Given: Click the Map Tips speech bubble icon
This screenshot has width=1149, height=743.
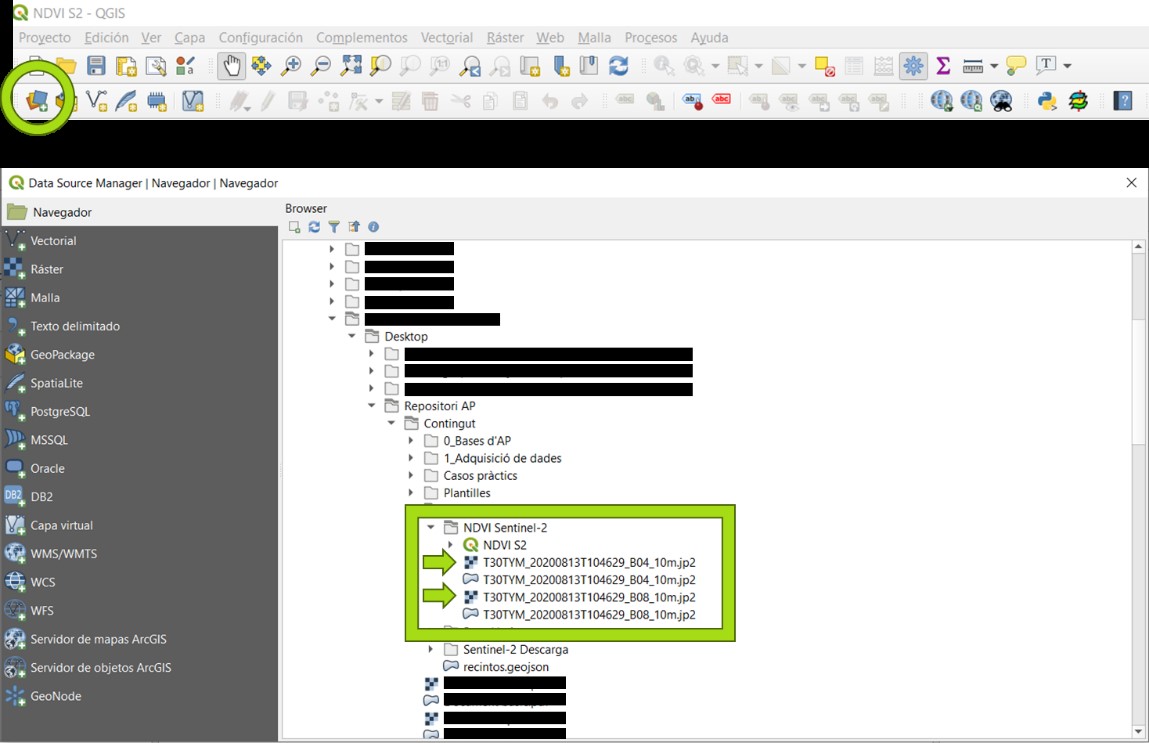Looking at the screenshot, I should pyautogui.click(x=1016, y=66).
